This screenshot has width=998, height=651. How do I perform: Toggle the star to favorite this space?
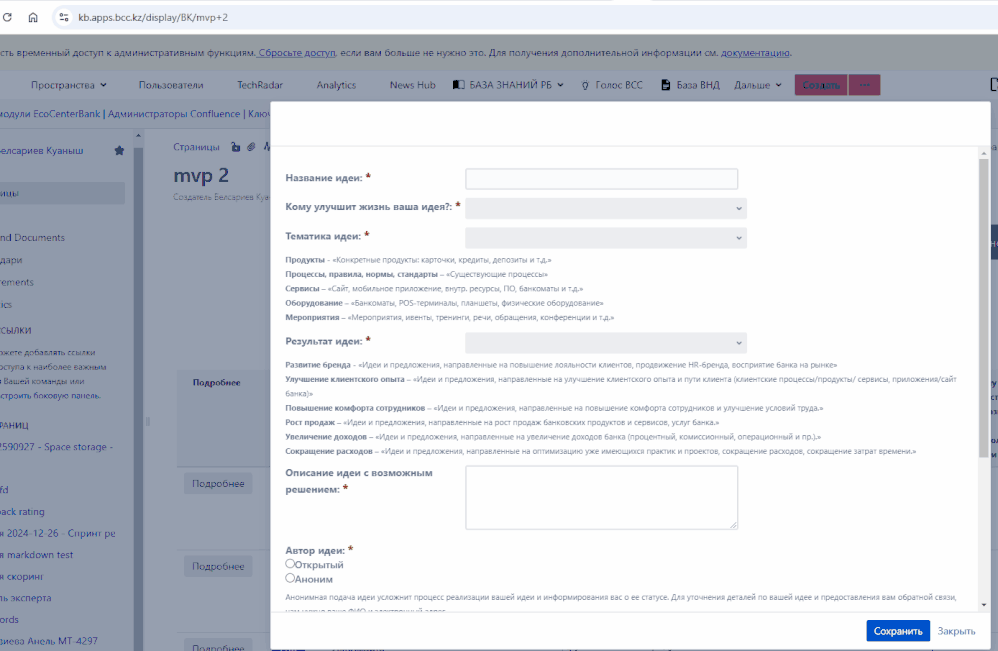(119, 150)
